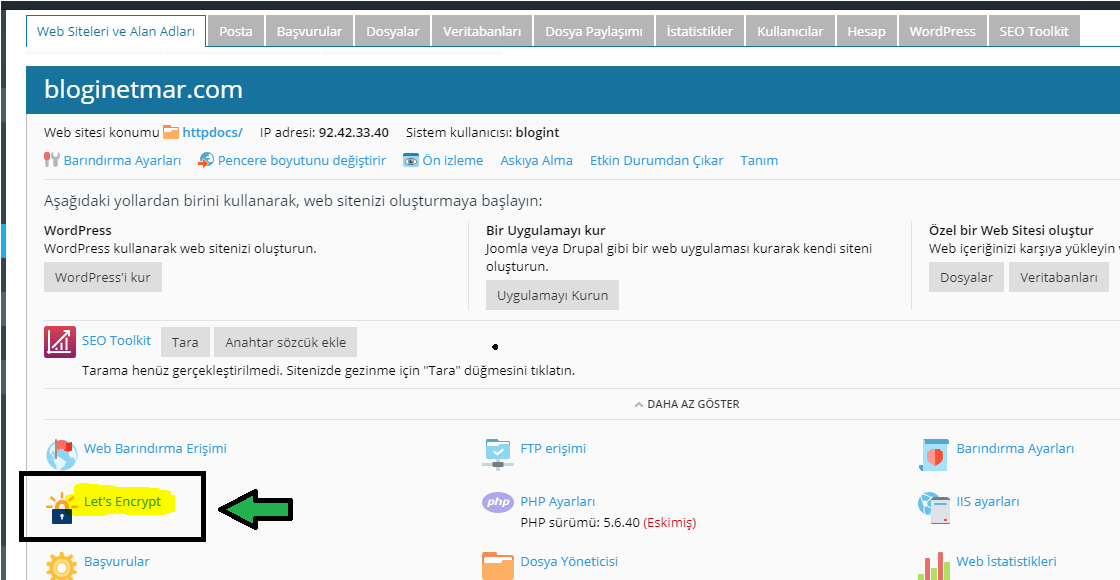Click the Ön izleme link
Image resolution: width=1120 pixels, height=580 pixels.
[x=453, y=160]
